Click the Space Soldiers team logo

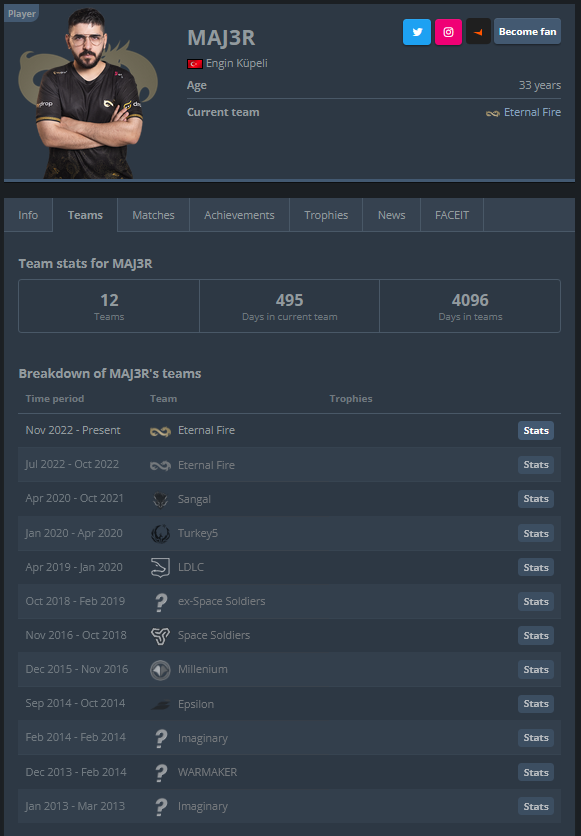point(160,636)
